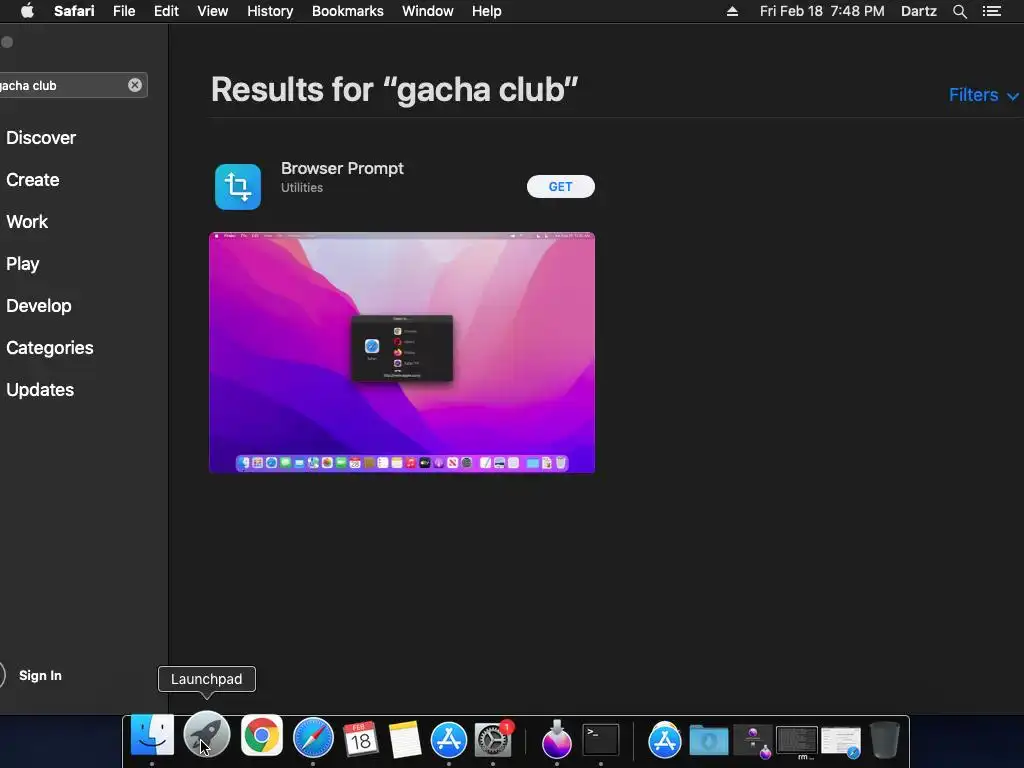Open the History menu
This screenshot has width=1024, height=768.
point(270,11)
